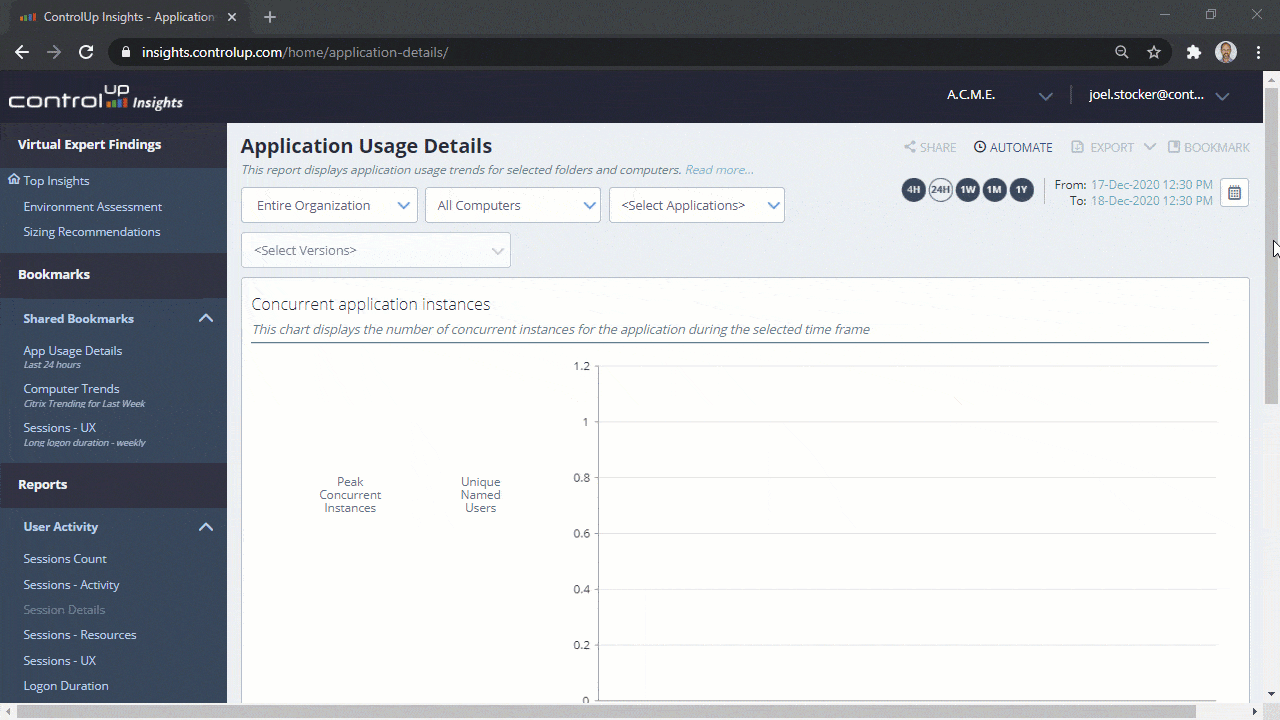The height and width of the screenshot is (720, 1280).
Task: Open the Chrome profile avatar
Action: point(1226,52)
